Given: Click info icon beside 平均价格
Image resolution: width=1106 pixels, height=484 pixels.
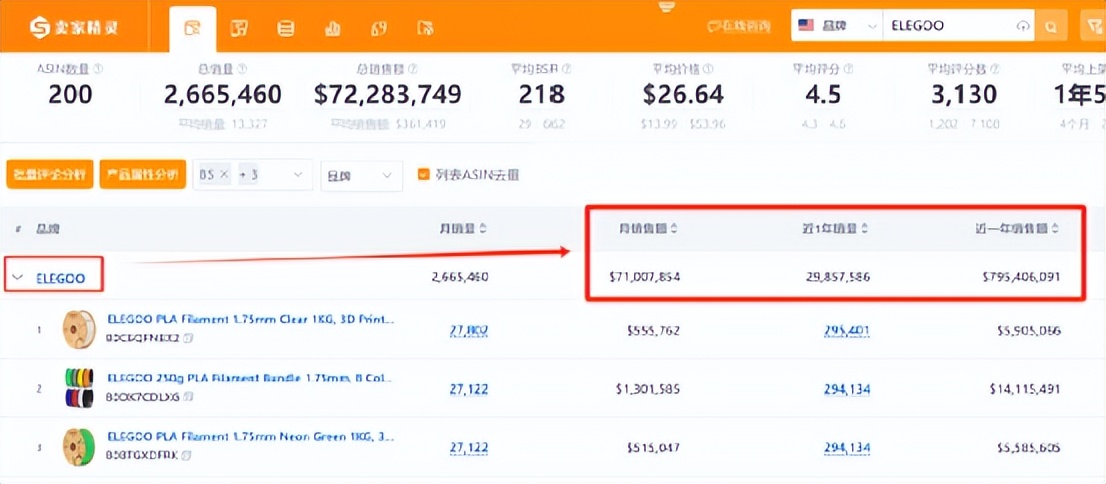Looking at the screenshot, I should pos(708,69).
